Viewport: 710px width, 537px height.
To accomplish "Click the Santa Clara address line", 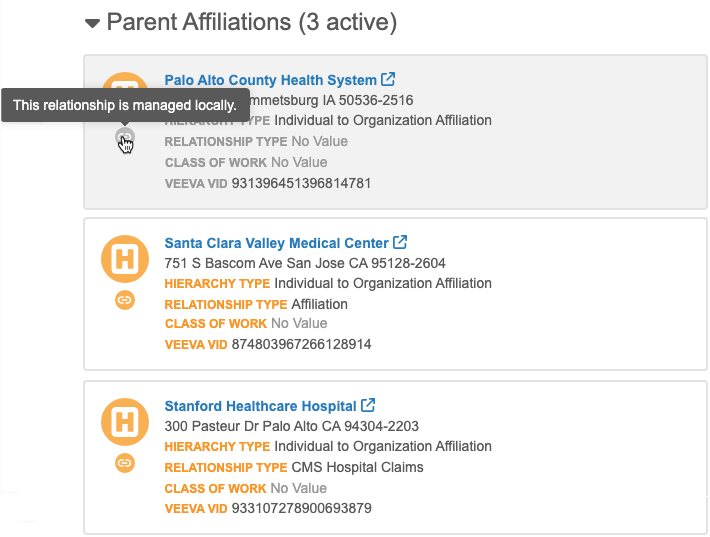I will click(x=304, y=263).
